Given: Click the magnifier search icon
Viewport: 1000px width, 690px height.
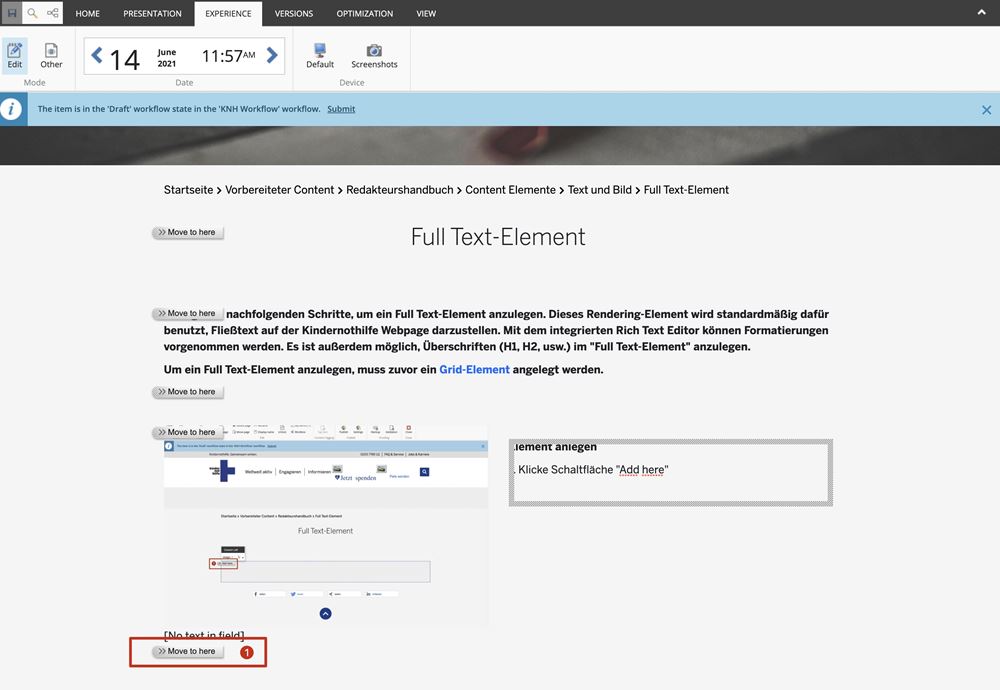Looking at the screenshot, I should 32,13.
